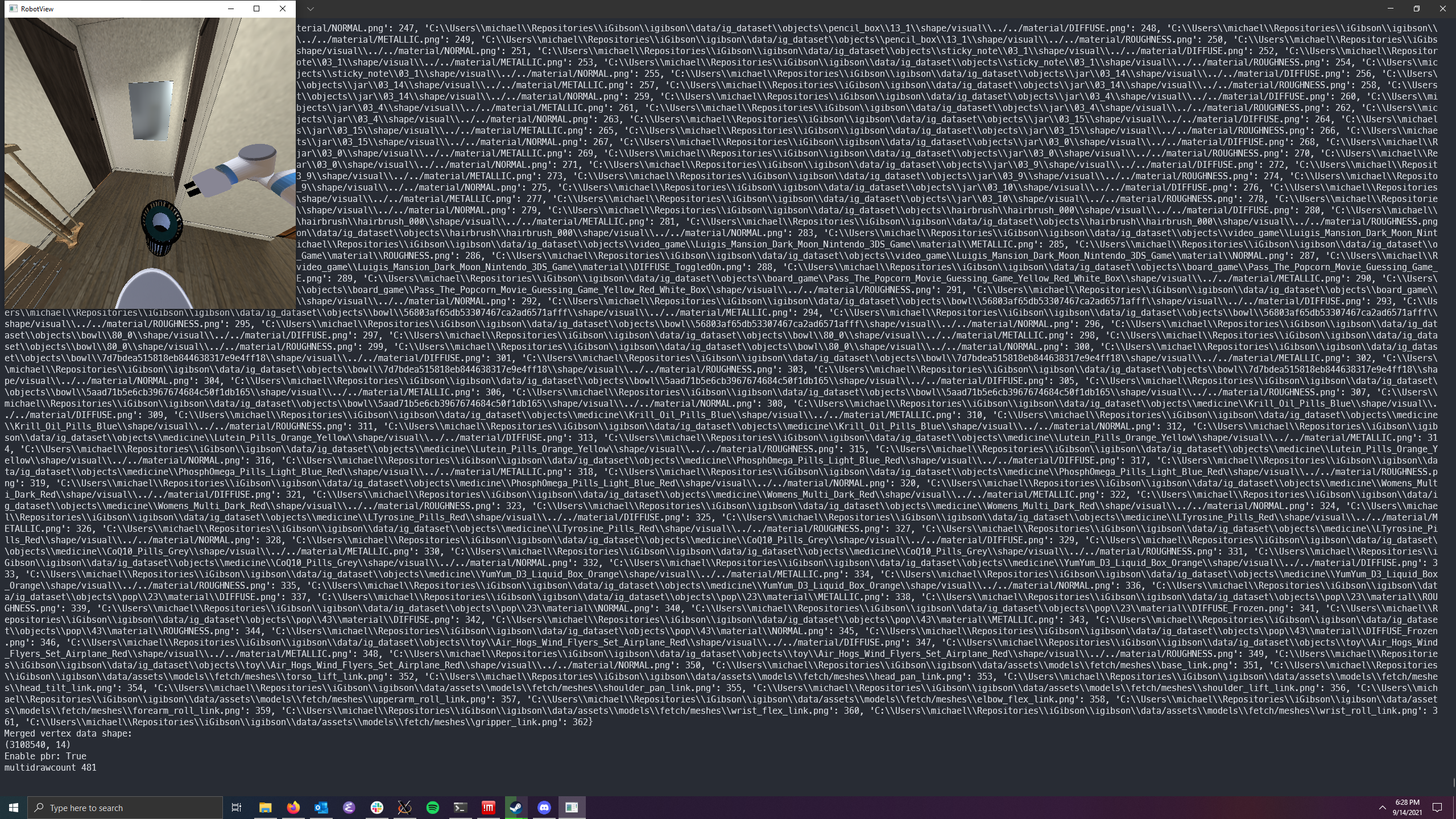Open Emacs from the taskbar
The image size is (1456, 819).
348,807
